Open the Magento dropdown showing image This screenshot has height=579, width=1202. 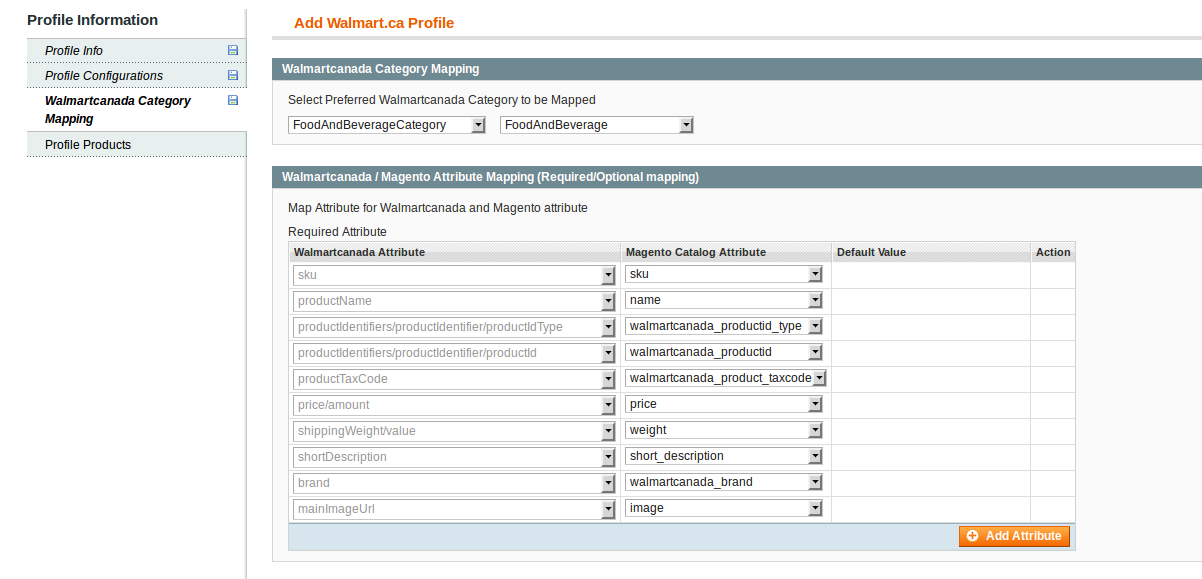(724, 508)
